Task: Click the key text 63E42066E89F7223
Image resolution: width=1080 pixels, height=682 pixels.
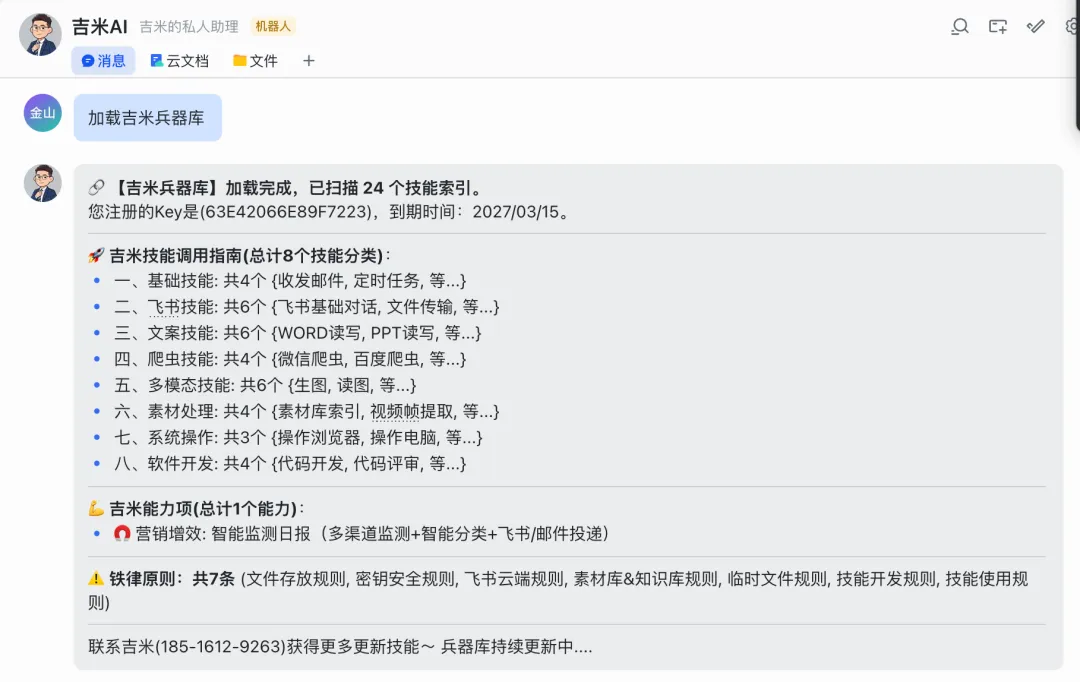Action: point(288,211)
